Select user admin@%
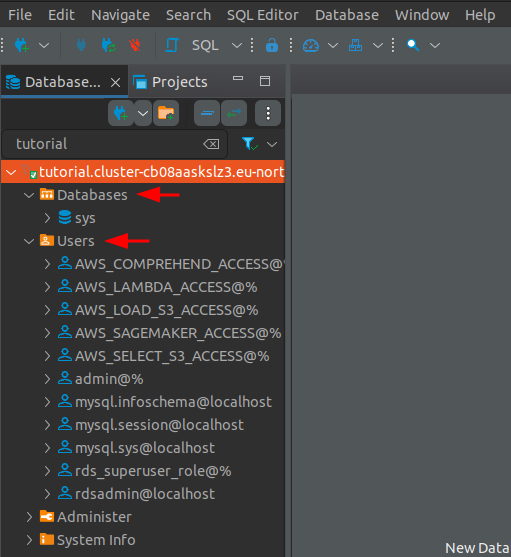The image size is (511, 557). coord(109,379)
